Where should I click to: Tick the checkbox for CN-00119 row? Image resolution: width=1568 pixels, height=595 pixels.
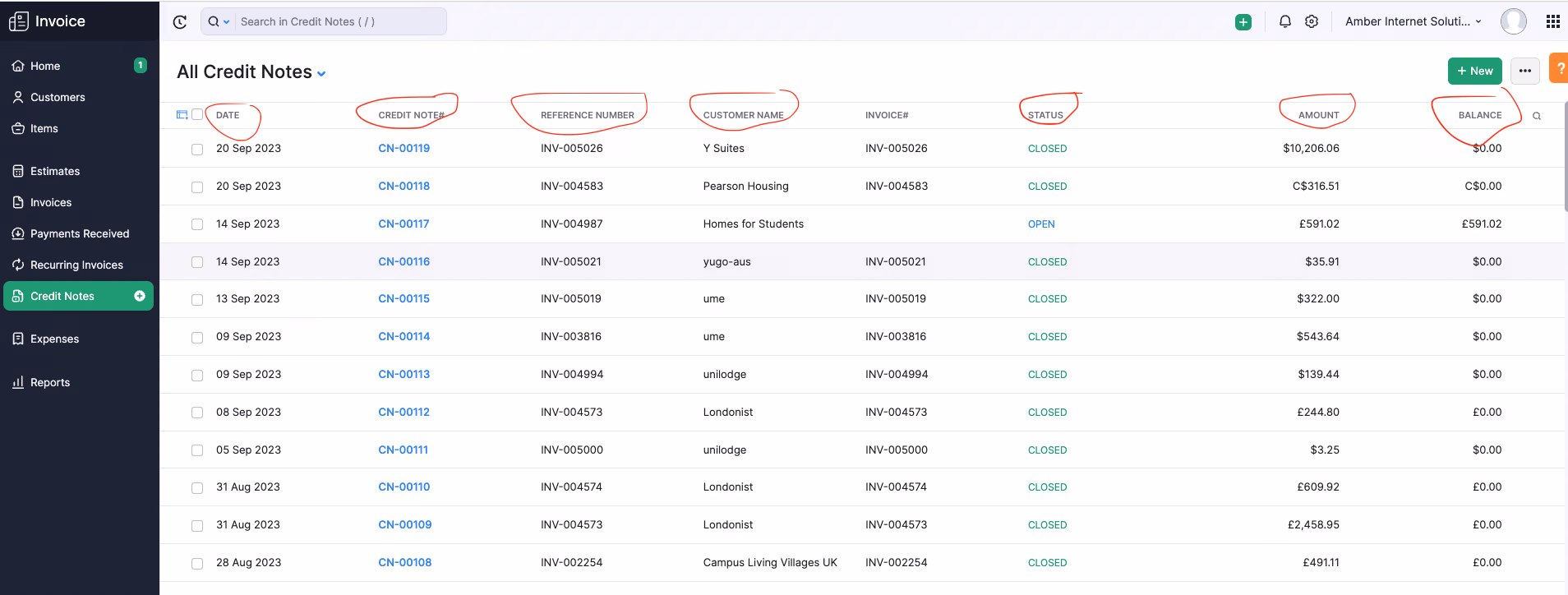click(x=197, y=150)
